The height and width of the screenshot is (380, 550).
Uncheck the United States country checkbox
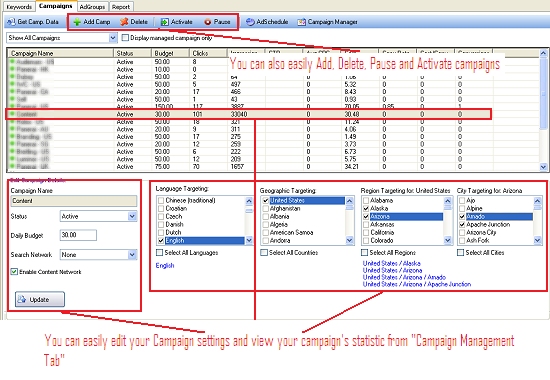266,200
